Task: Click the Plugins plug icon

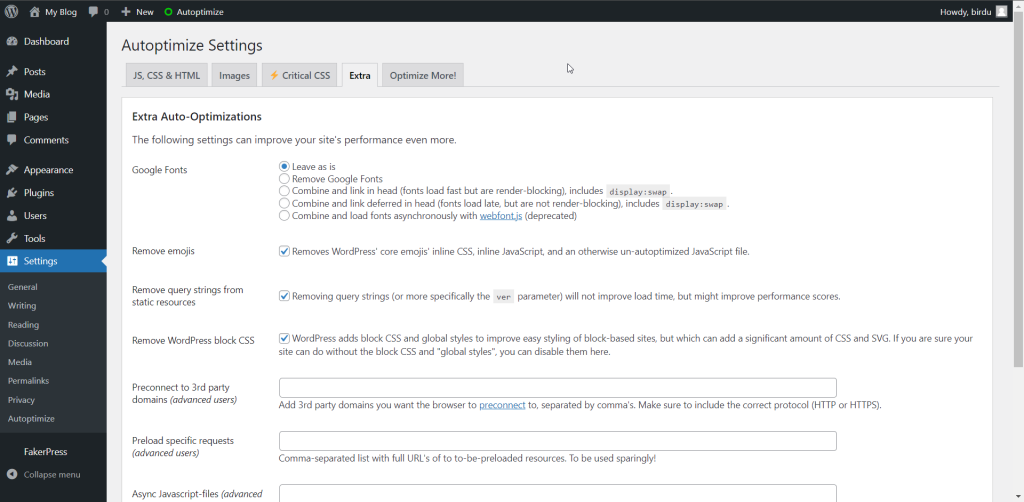Action: (x=12, y=193)
